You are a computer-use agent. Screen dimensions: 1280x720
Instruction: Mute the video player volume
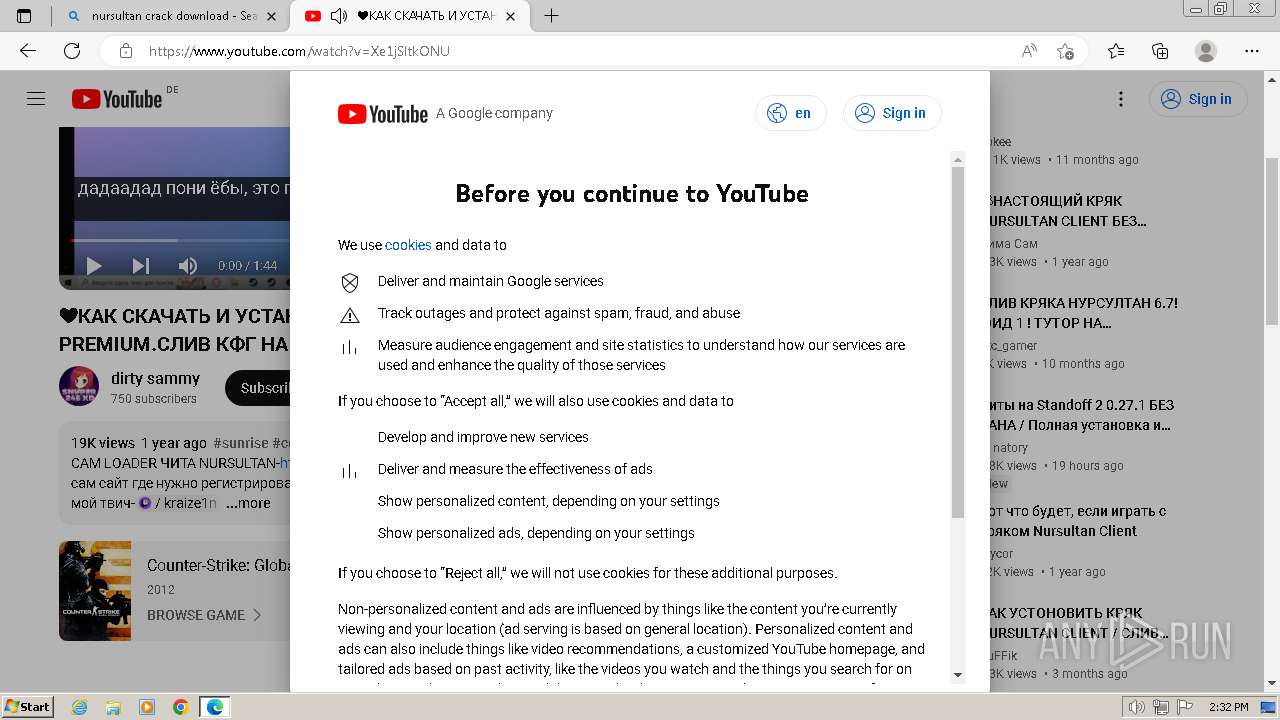188,265
